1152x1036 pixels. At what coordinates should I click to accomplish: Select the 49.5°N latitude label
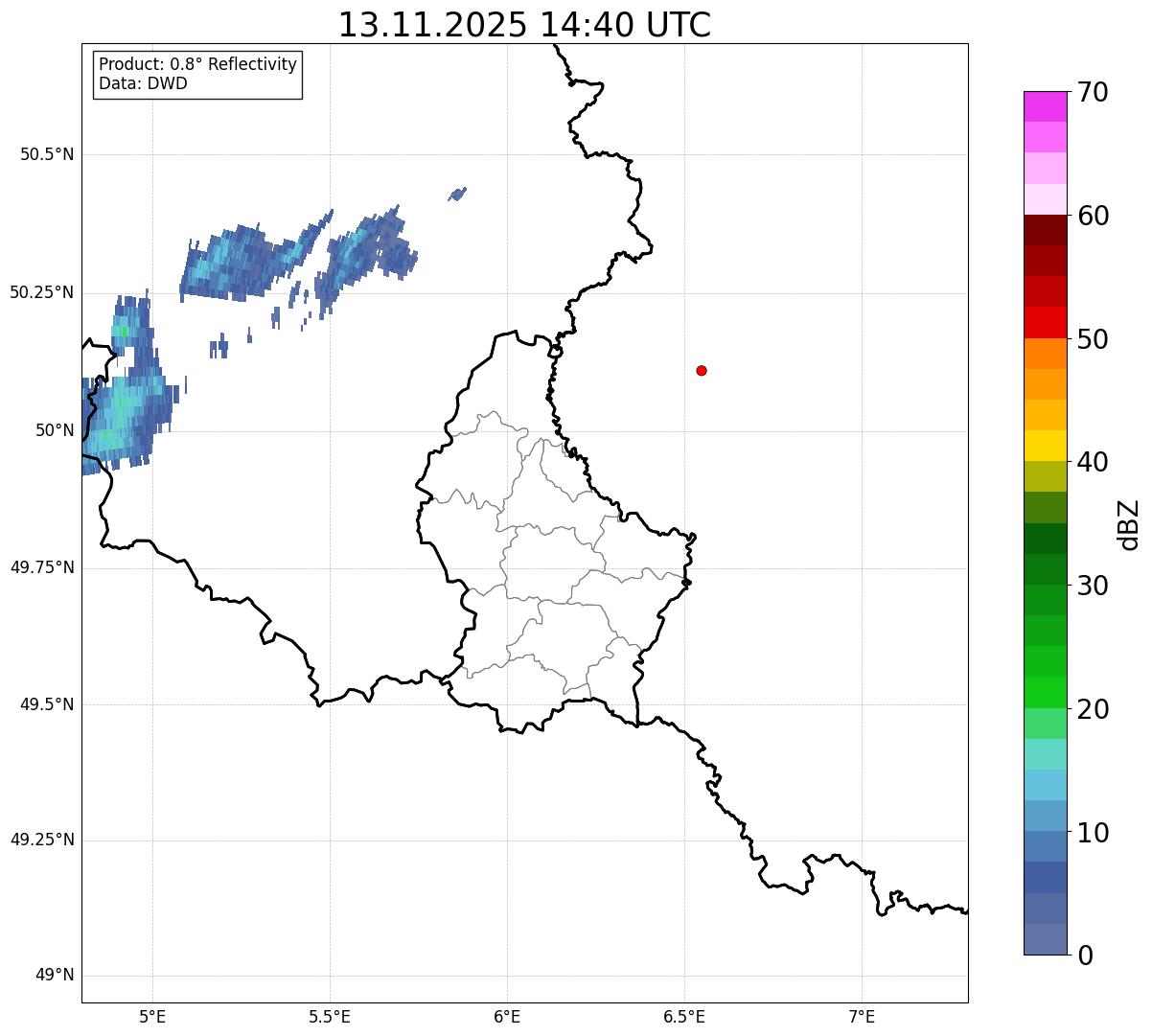(47, 704)
